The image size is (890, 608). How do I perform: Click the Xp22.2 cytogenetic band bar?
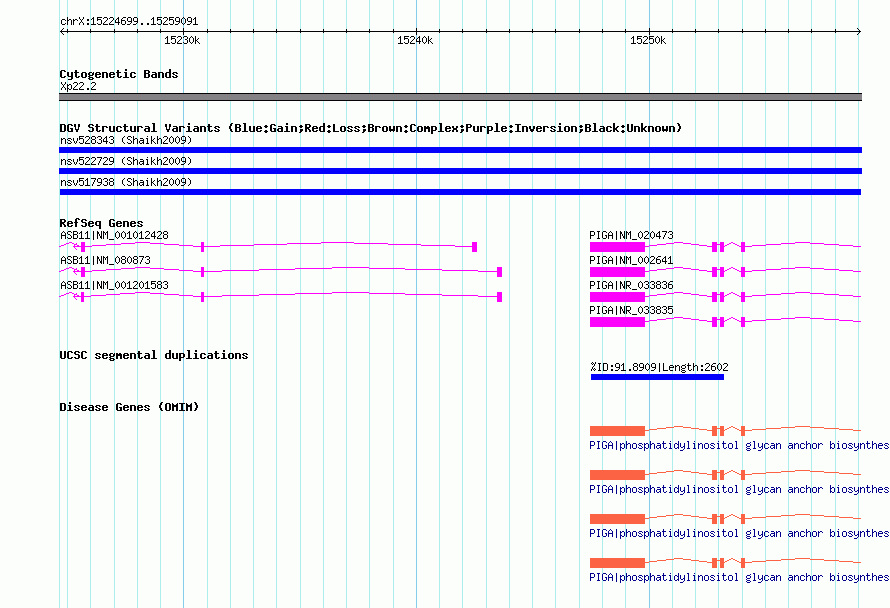click(460, 97)
